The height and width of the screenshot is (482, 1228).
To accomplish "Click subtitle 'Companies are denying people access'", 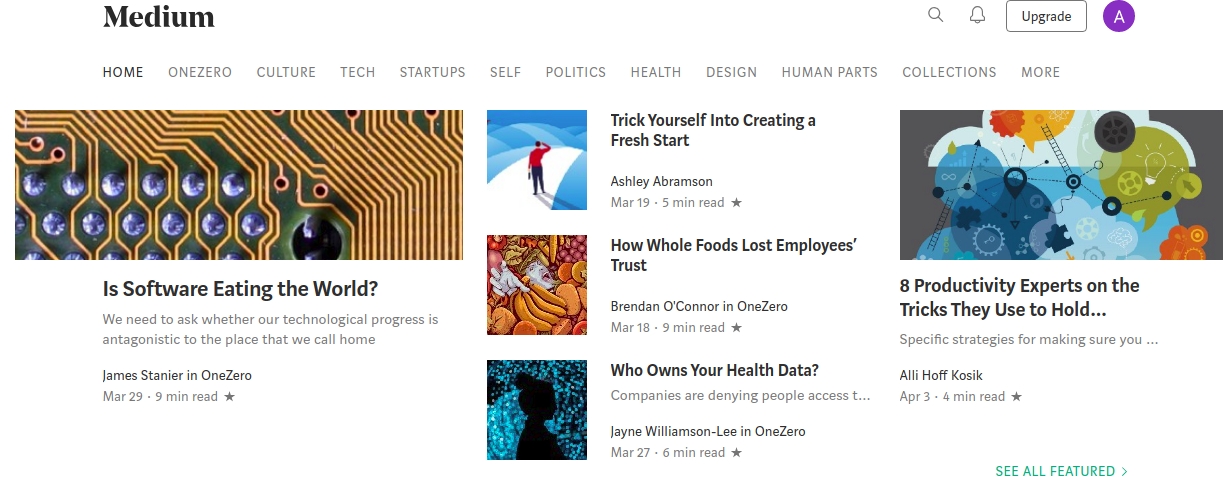I will tap(741, 396).
